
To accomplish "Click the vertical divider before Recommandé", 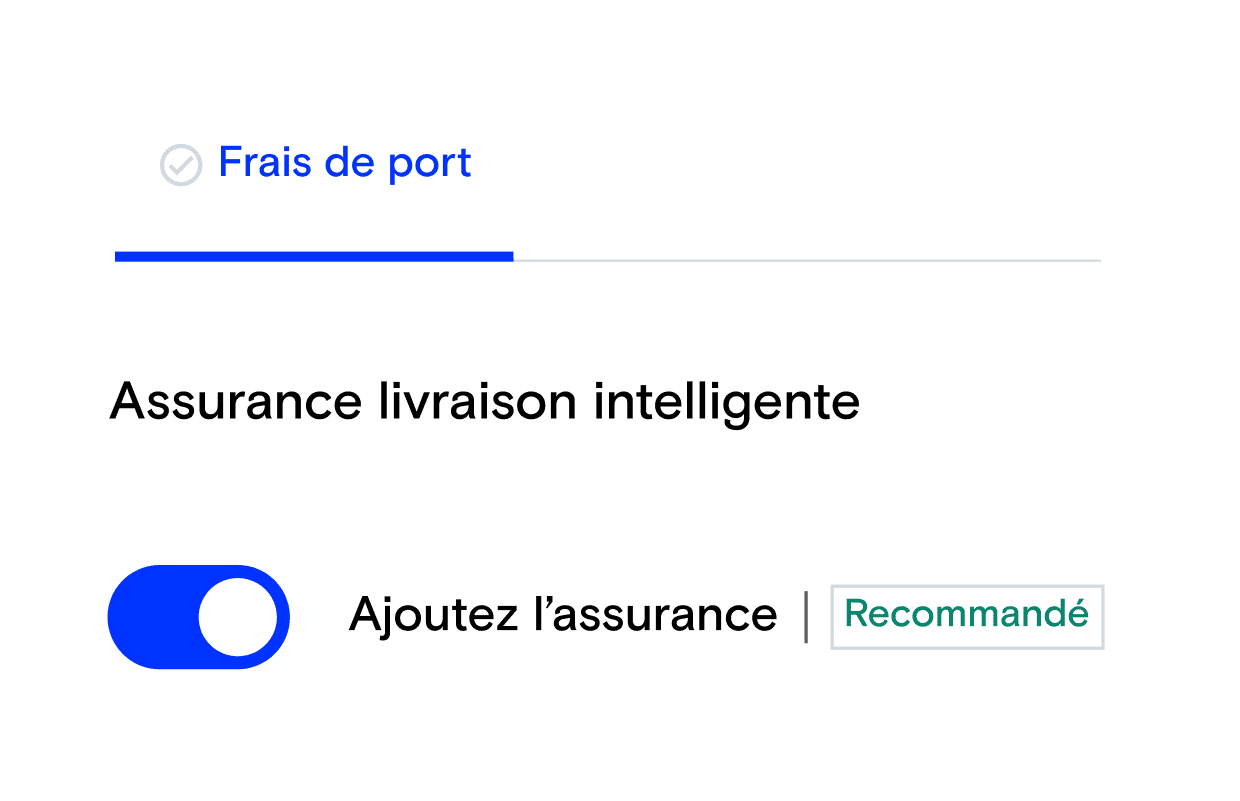I will pos(806,617).
